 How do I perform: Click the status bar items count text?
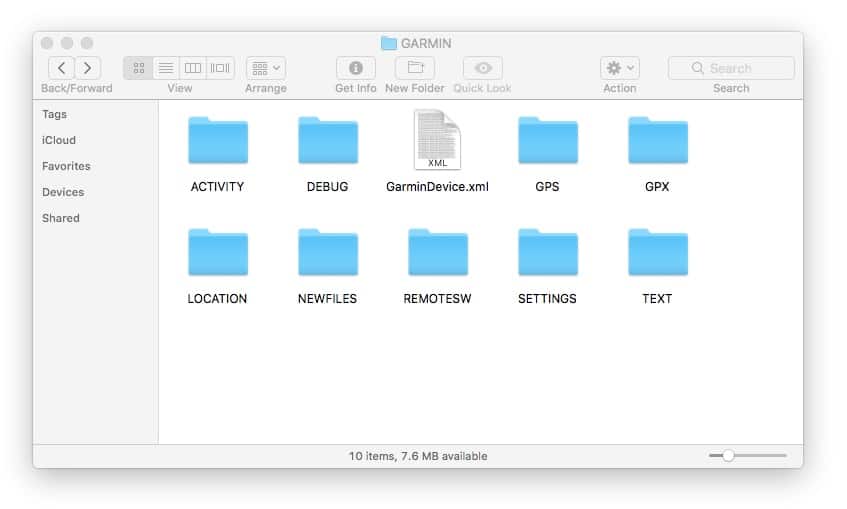click(418, 456)
